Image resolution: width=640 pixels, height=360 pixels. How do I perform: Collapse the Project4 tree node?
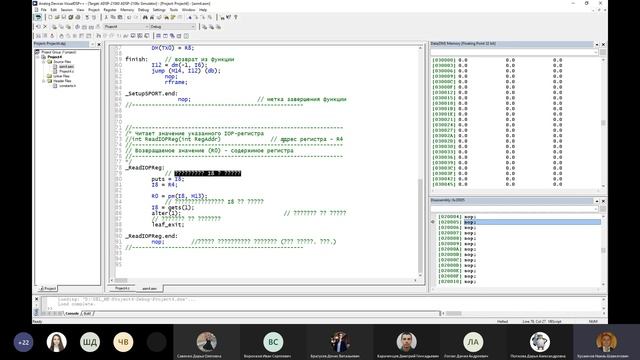tap(38, 57)
